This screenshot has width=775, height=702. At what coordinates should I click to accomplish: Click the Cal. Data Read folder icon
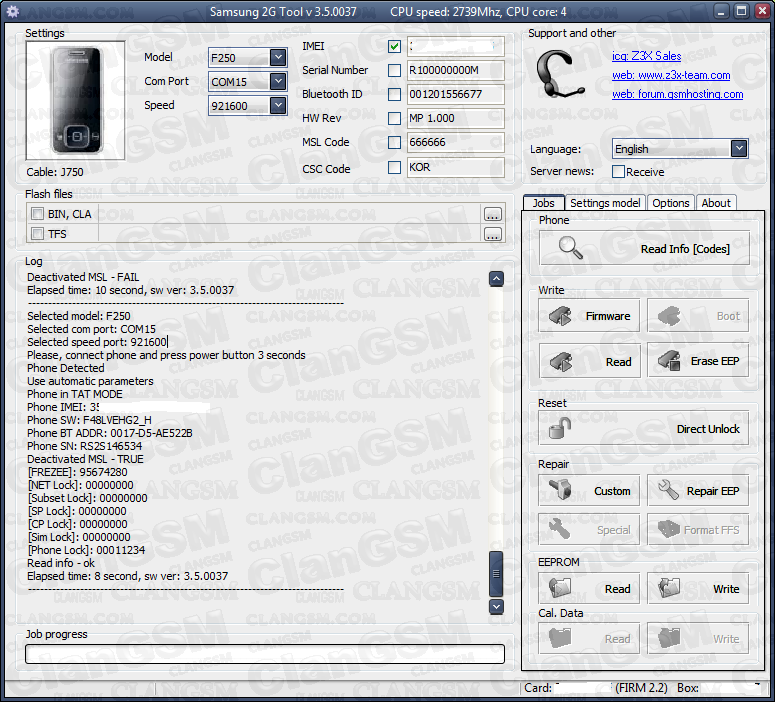[x=560, y=638]
